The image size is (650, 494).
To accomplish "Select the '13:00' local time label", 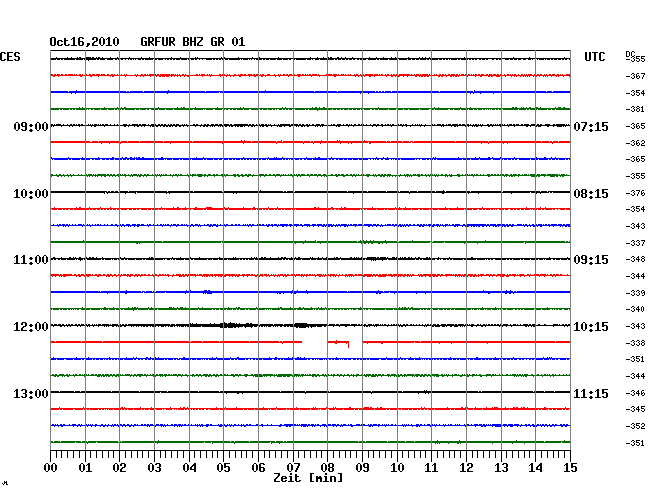I will [x=31, y=393].
